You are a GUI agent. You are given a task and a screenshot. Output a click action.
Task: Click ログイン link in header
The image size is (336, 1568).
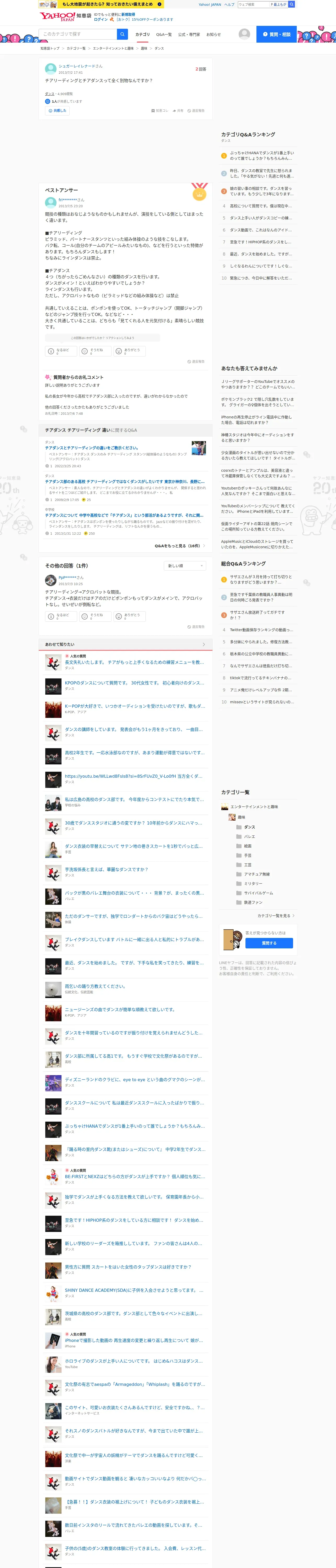click(x=101, y=20)
